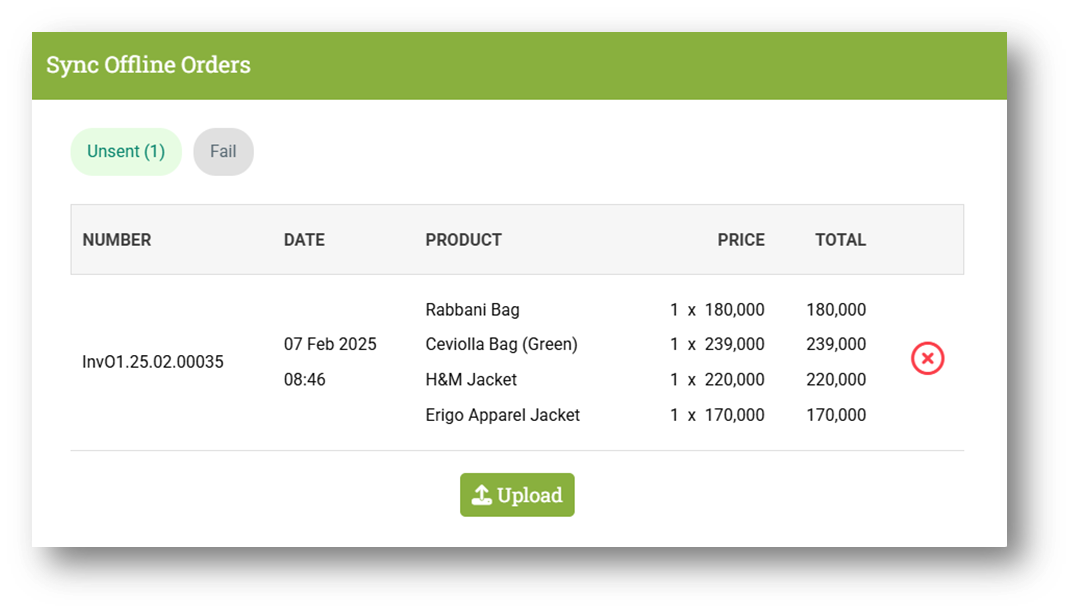Viewport: 1072px width, 612px height.
Task: Click the Sync Offline Orders title
Action: point(148,65)
